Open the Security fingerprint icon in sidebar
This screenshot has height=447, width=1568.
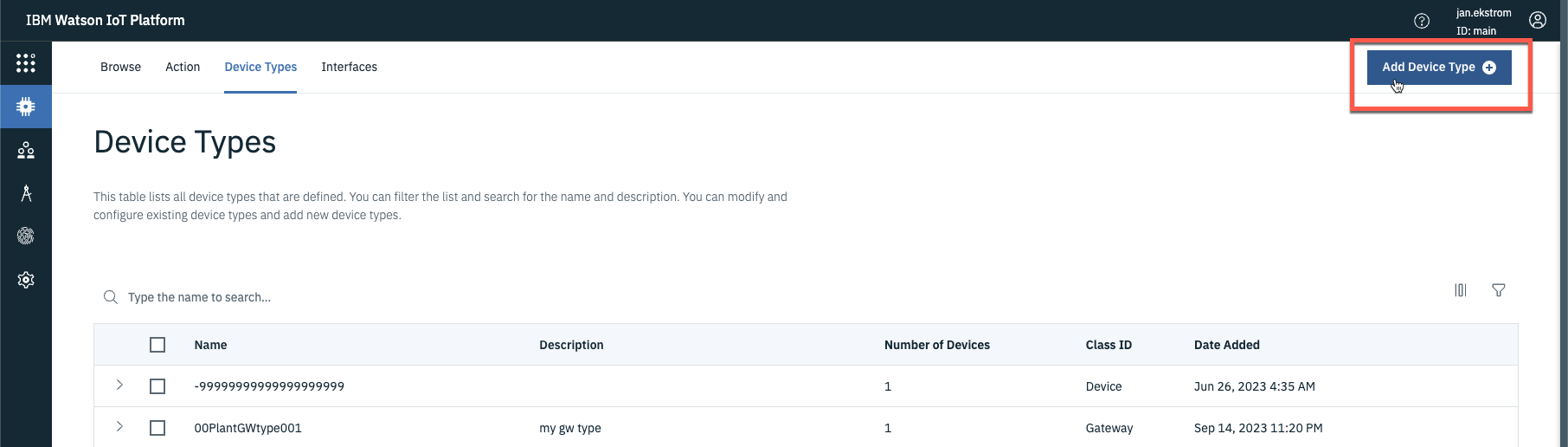pos(26,236)
